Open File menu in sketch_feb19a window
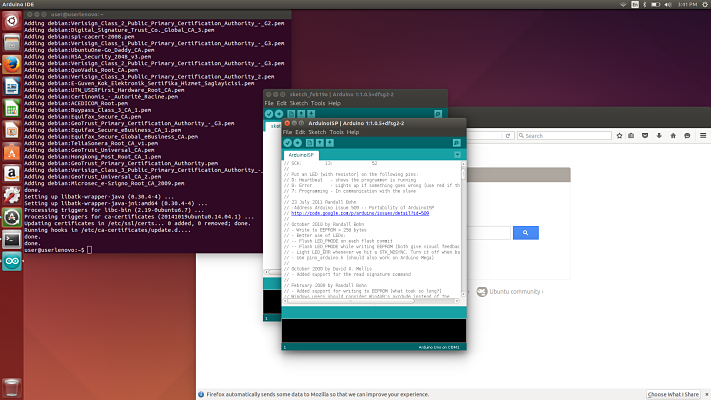 (x=269, y=103)
